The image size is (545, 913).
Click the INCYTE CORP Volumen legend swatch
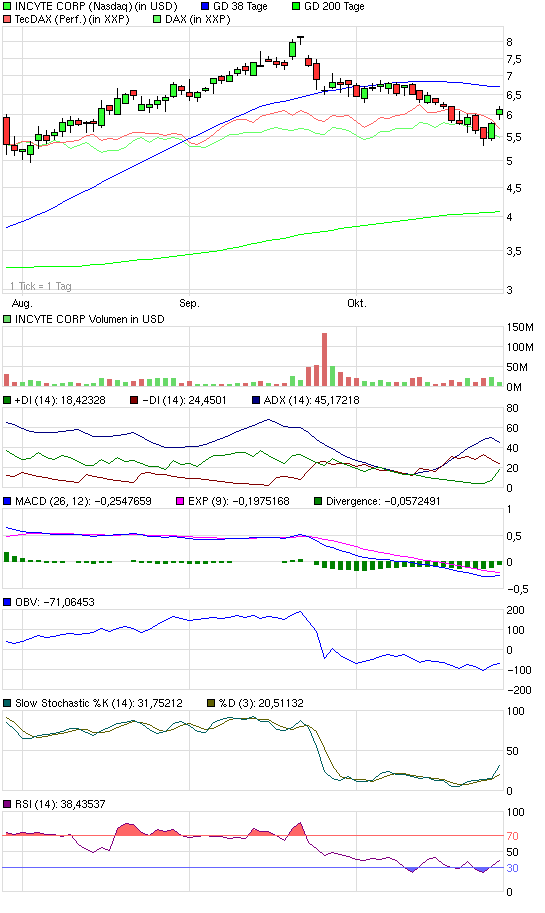click(7, 319)
